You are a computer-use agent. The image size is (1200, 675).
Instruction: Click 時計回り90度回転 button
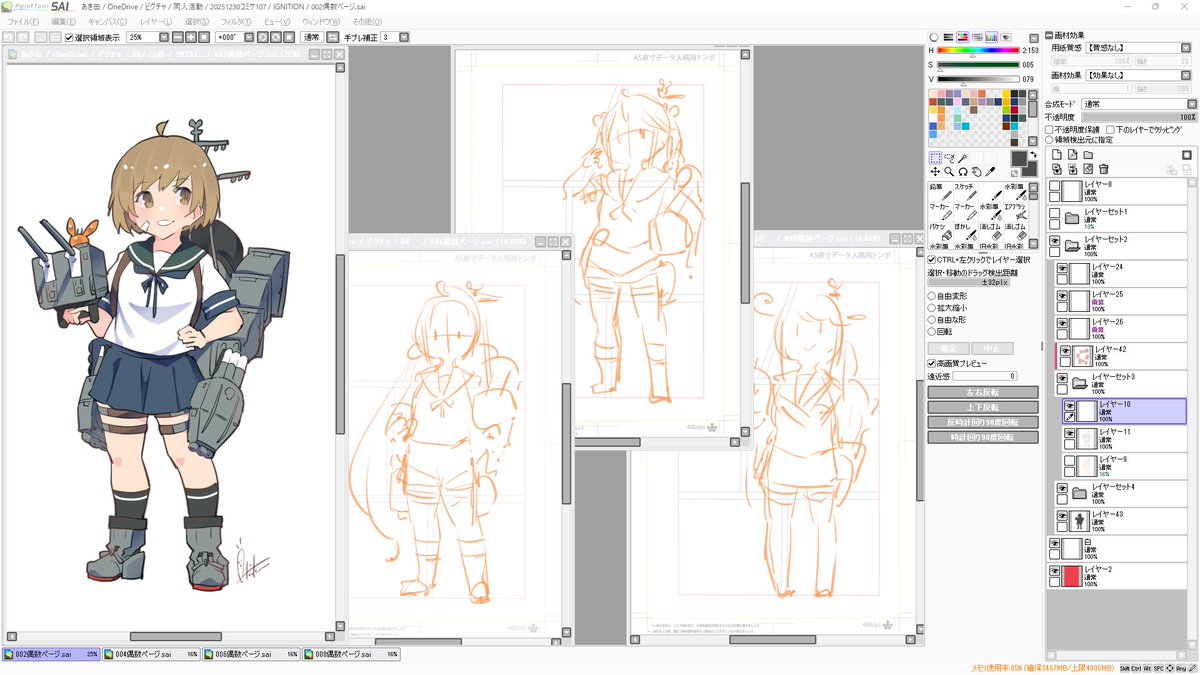(982, 438)
